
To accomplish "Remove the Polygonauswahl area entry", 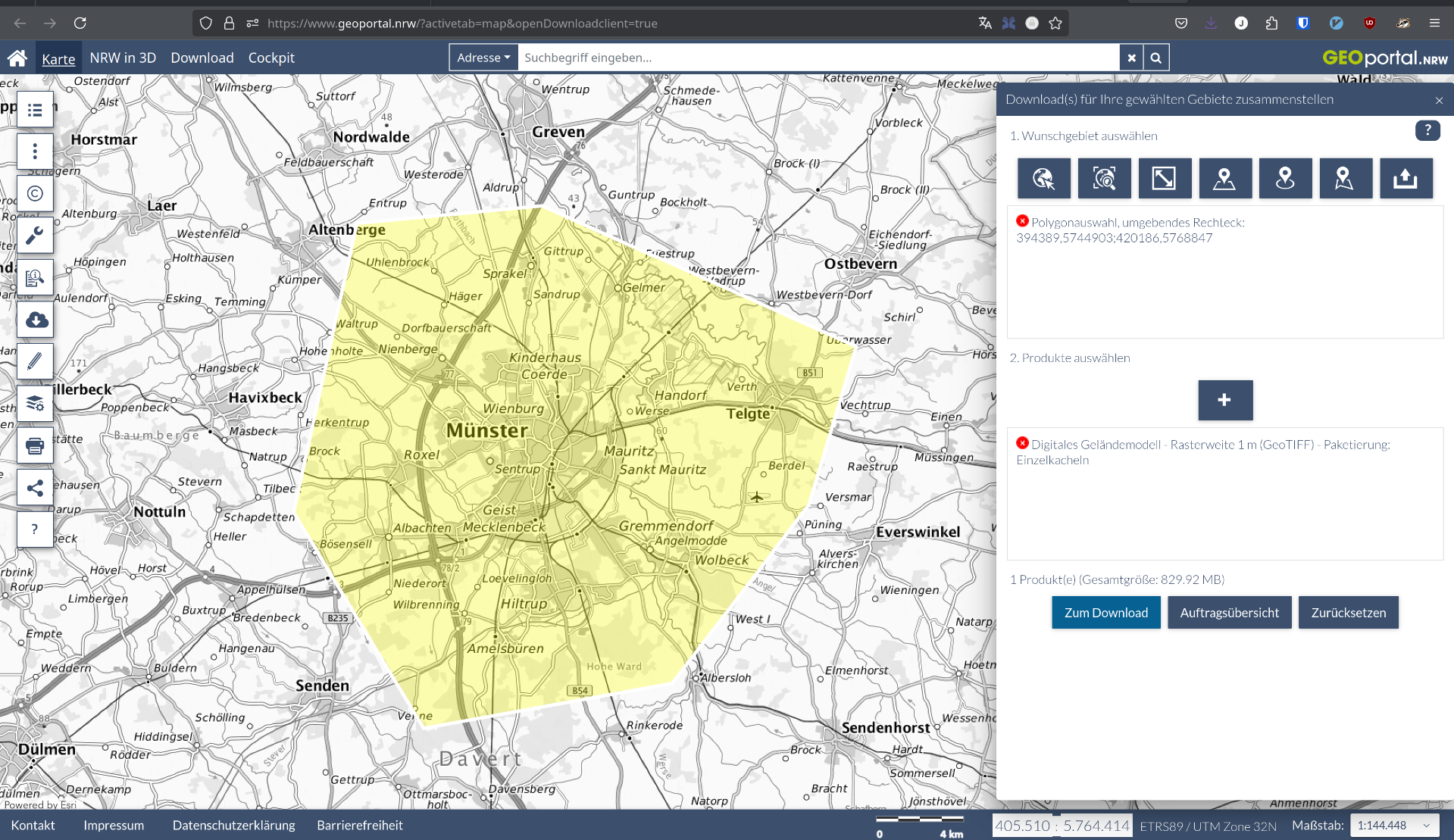I will click(x=1022, y=221).
